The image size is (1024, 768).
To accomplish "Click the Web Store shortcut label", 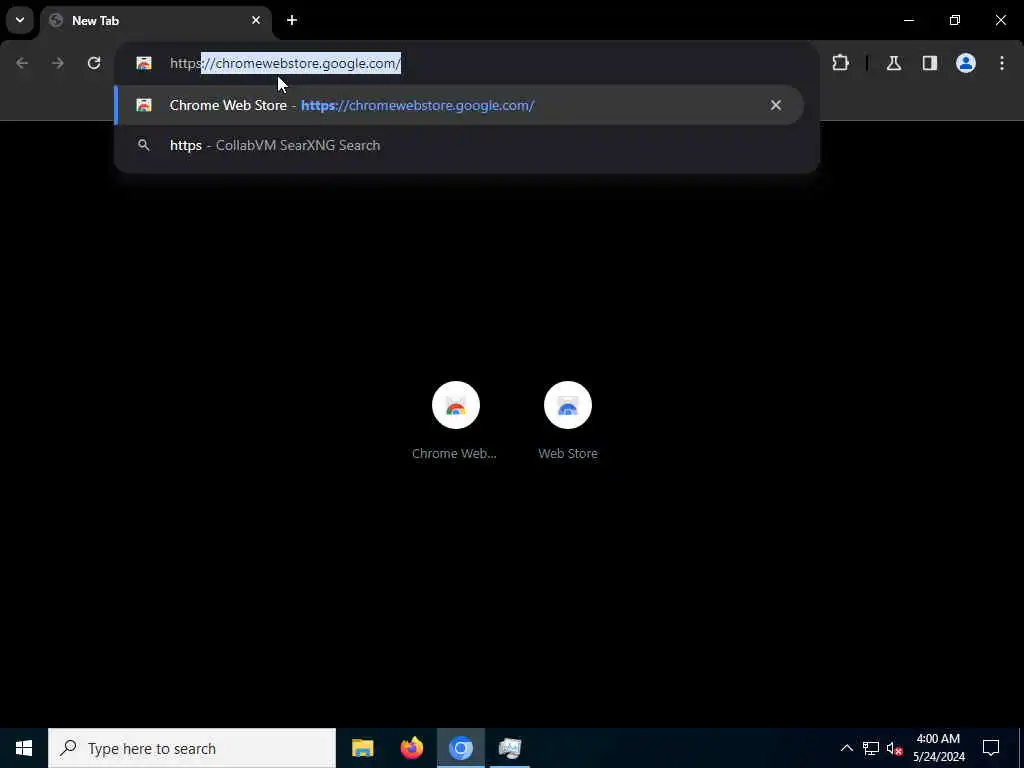I will click(568, 453).
